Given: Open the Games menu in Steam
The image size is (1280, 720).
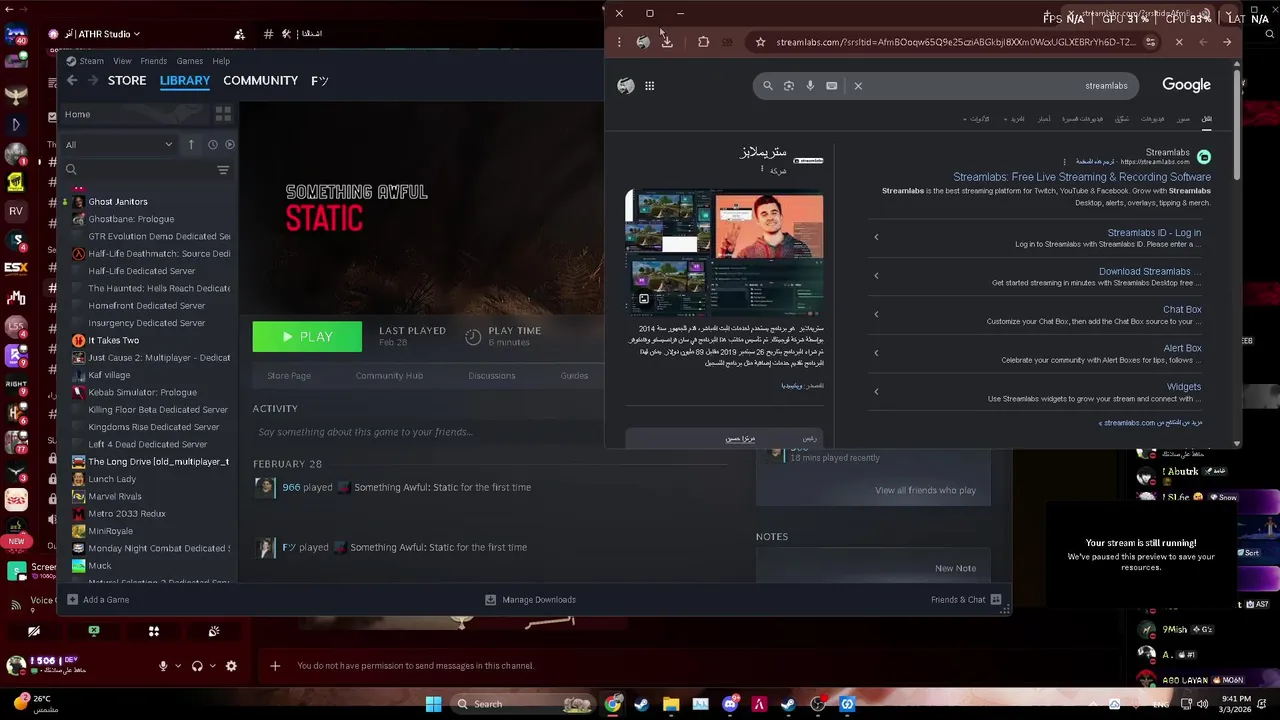Looking at the screenshot, I should click(190, 61).
